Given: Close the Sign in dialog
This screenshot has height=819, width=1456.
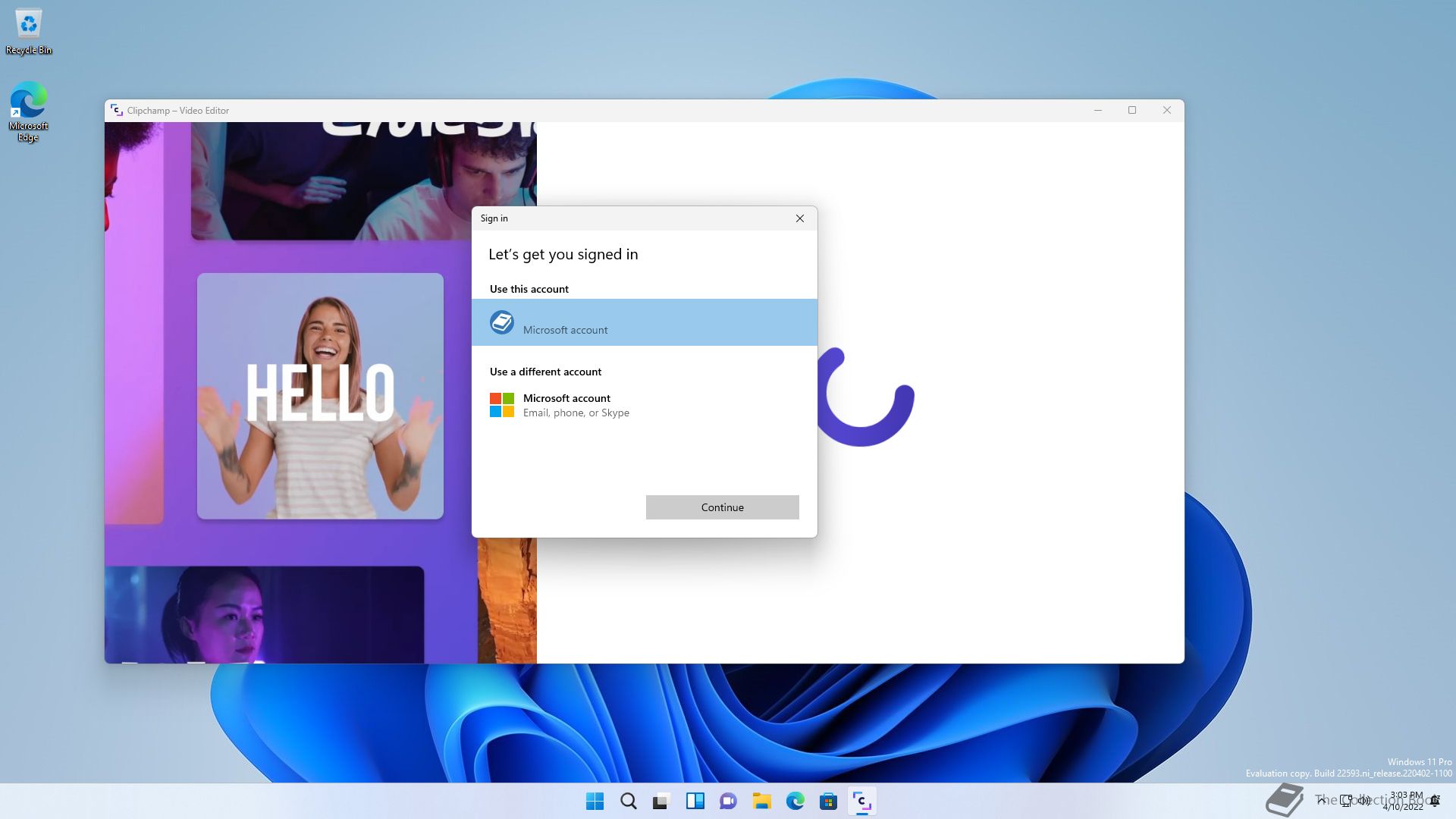Looking at the screenshot, I should click(799, 218).
